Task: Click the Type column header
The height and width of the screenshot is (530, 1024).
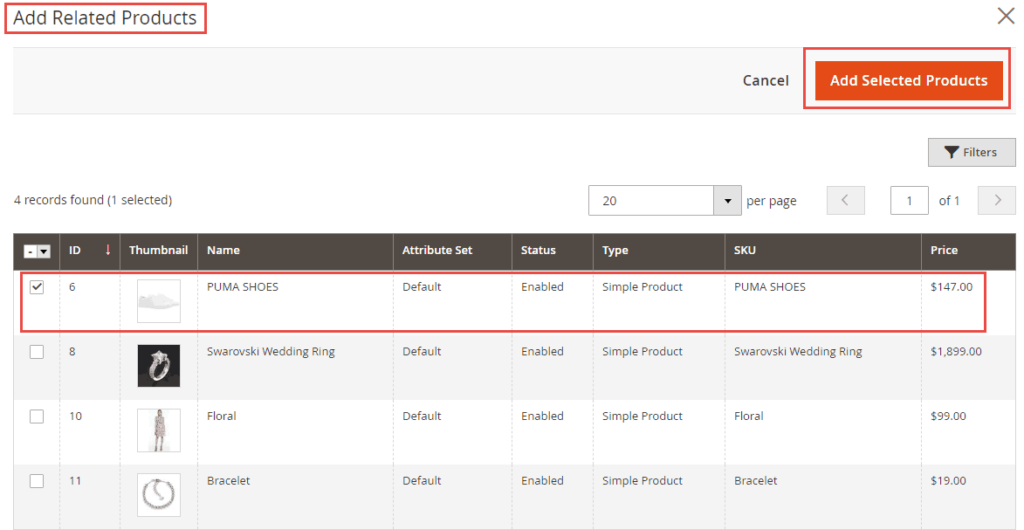Action: 658,251
